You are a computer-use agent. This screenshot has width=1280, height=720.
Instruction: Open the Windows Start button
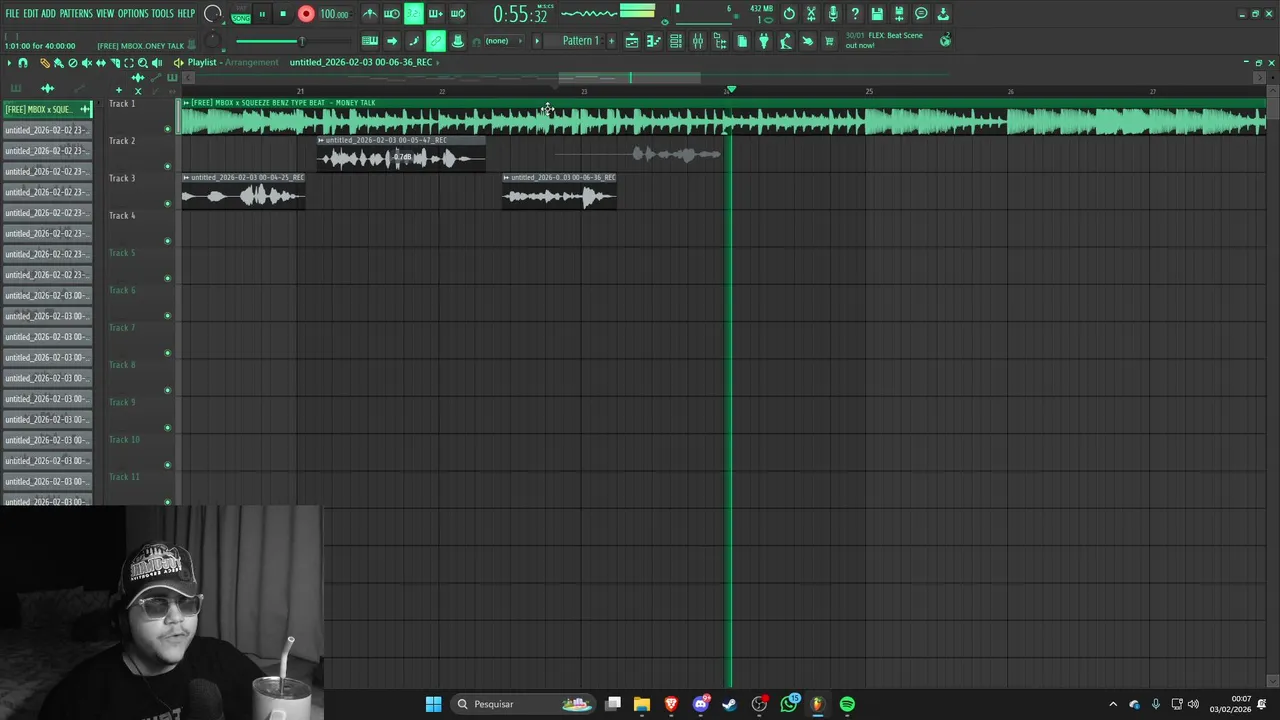coord(433,704)
